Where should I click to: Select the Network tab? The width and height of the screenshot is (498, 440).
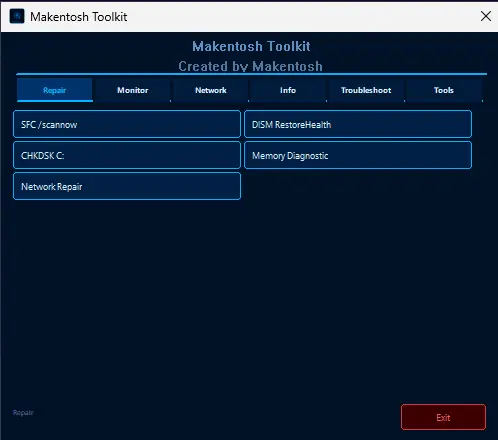click(x=211, y=90)
